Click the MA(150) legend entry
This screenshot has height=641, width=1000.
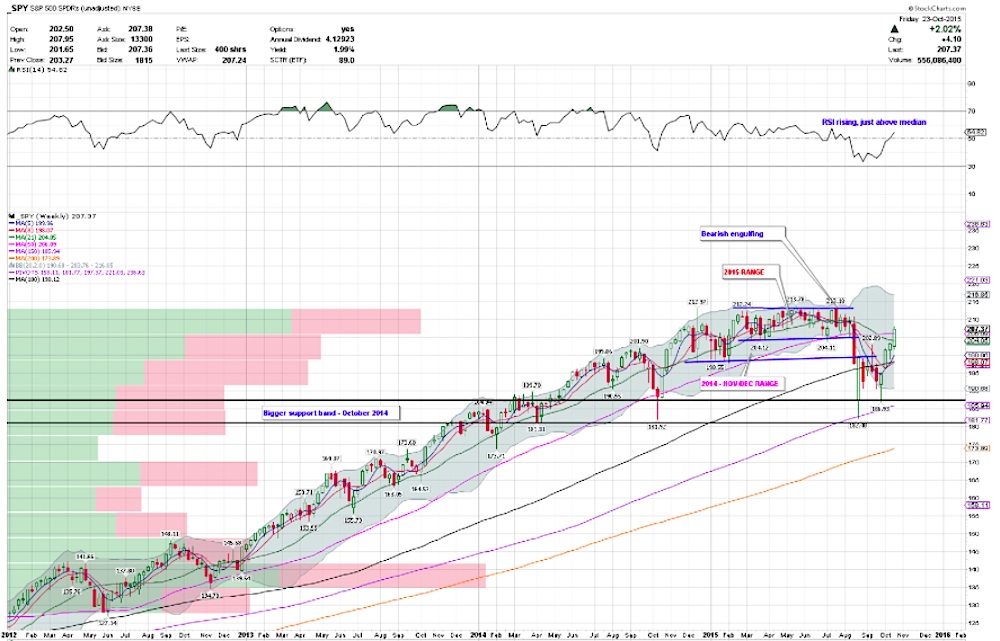34,251
